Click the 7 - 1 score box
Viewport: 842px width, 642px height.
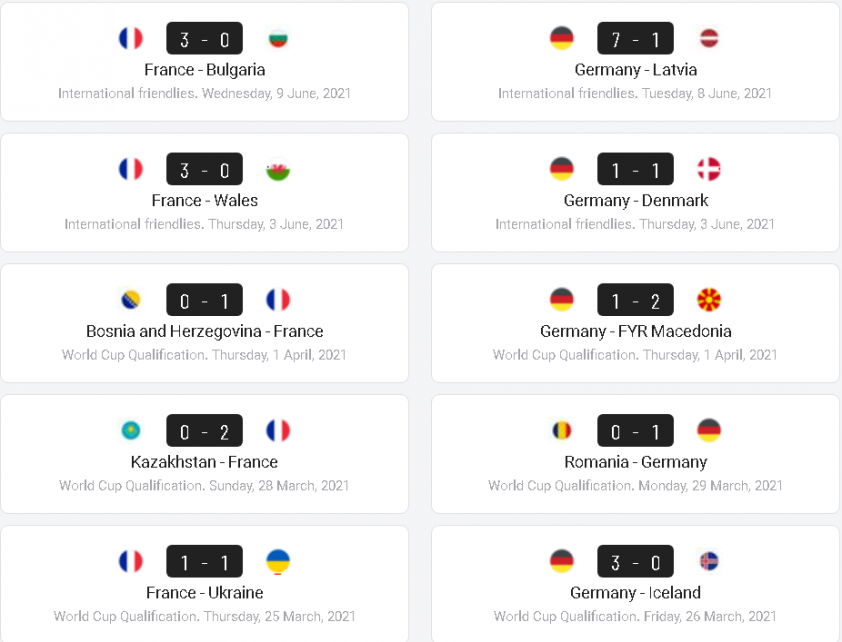635,39
